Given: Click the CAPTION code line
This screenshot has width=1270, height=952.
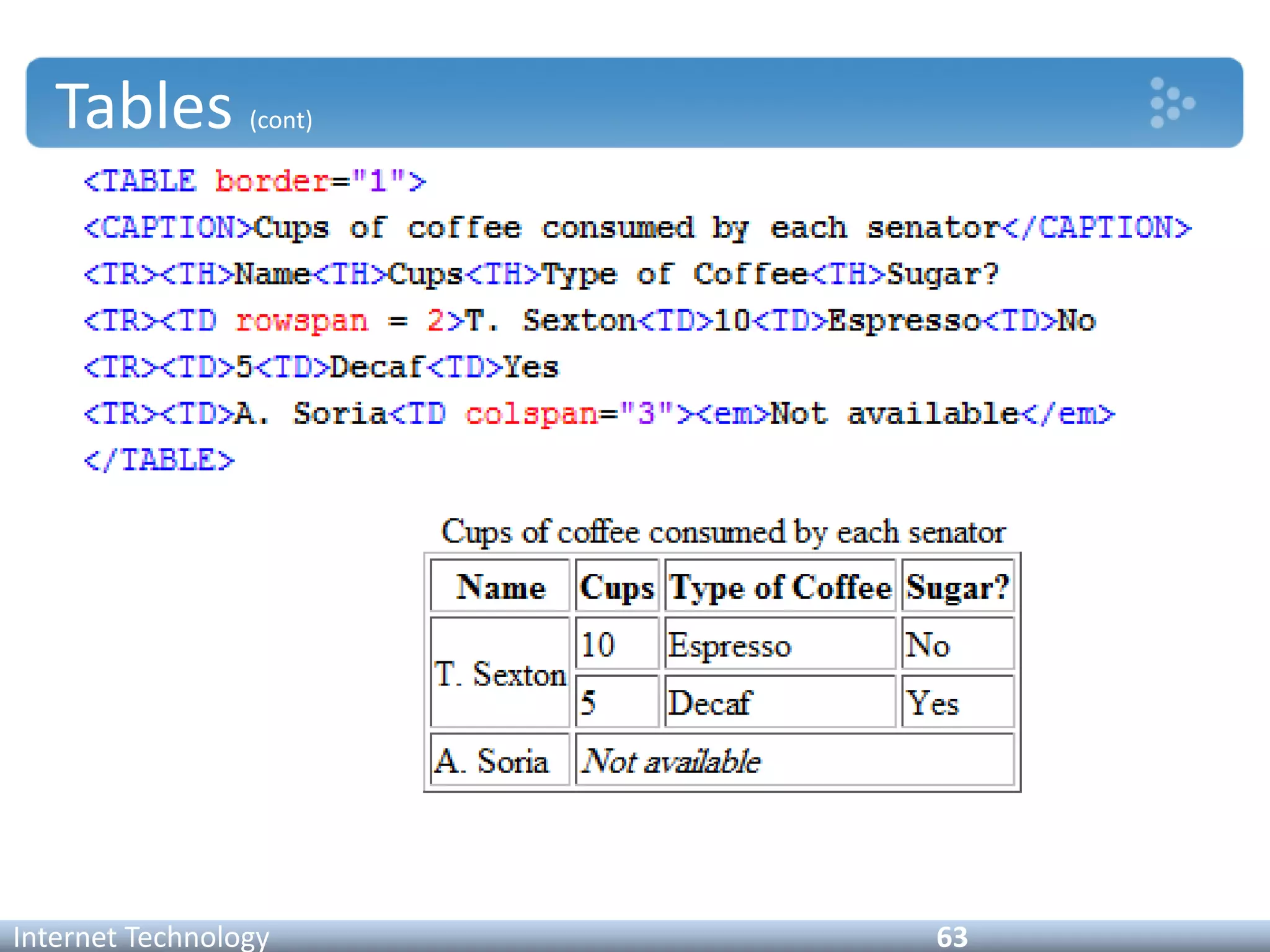Looking at the screenshot, I should point(637,228).
